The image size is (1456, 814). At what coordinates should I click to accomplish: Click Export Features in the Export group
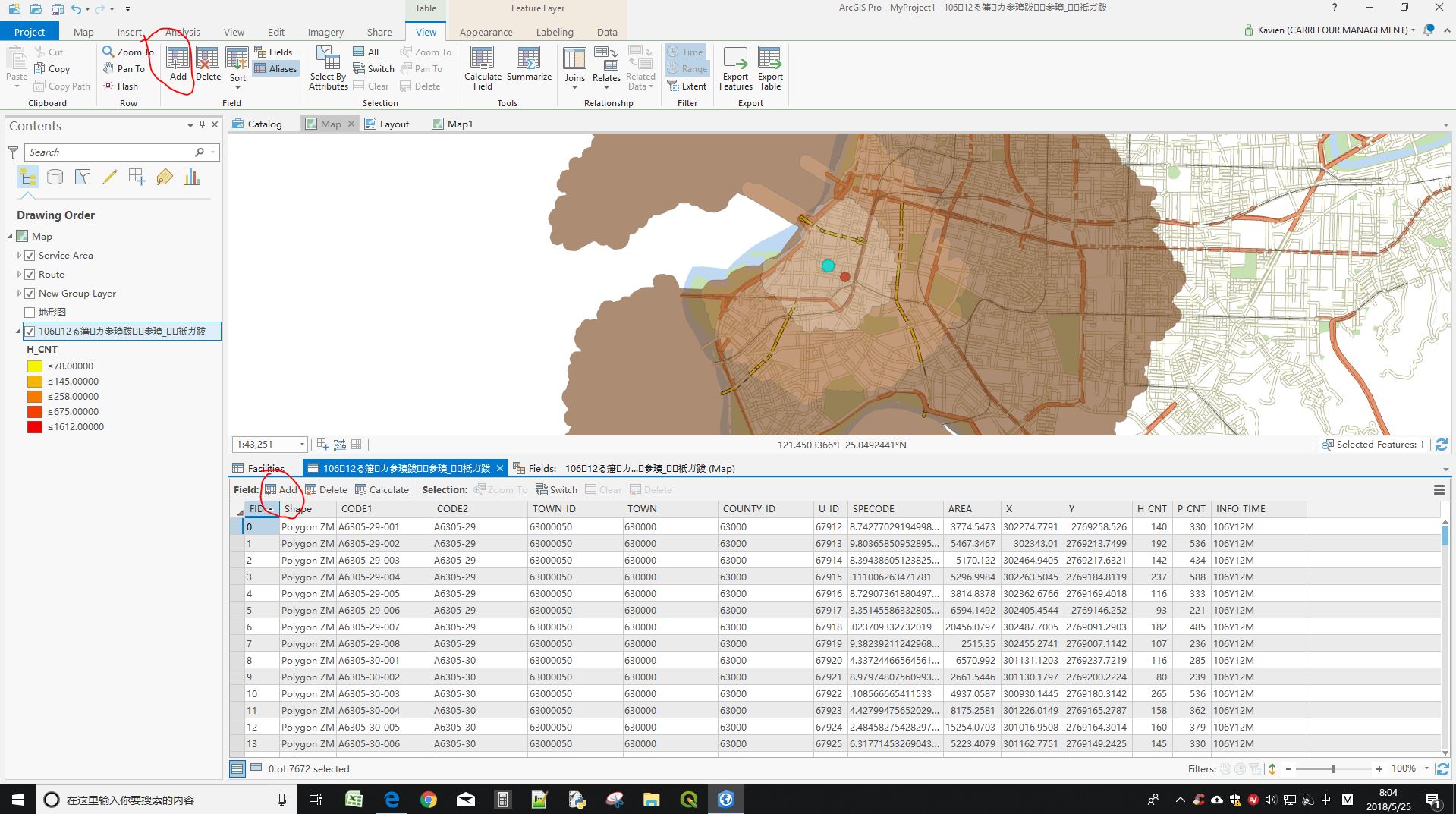coord(734,68)
